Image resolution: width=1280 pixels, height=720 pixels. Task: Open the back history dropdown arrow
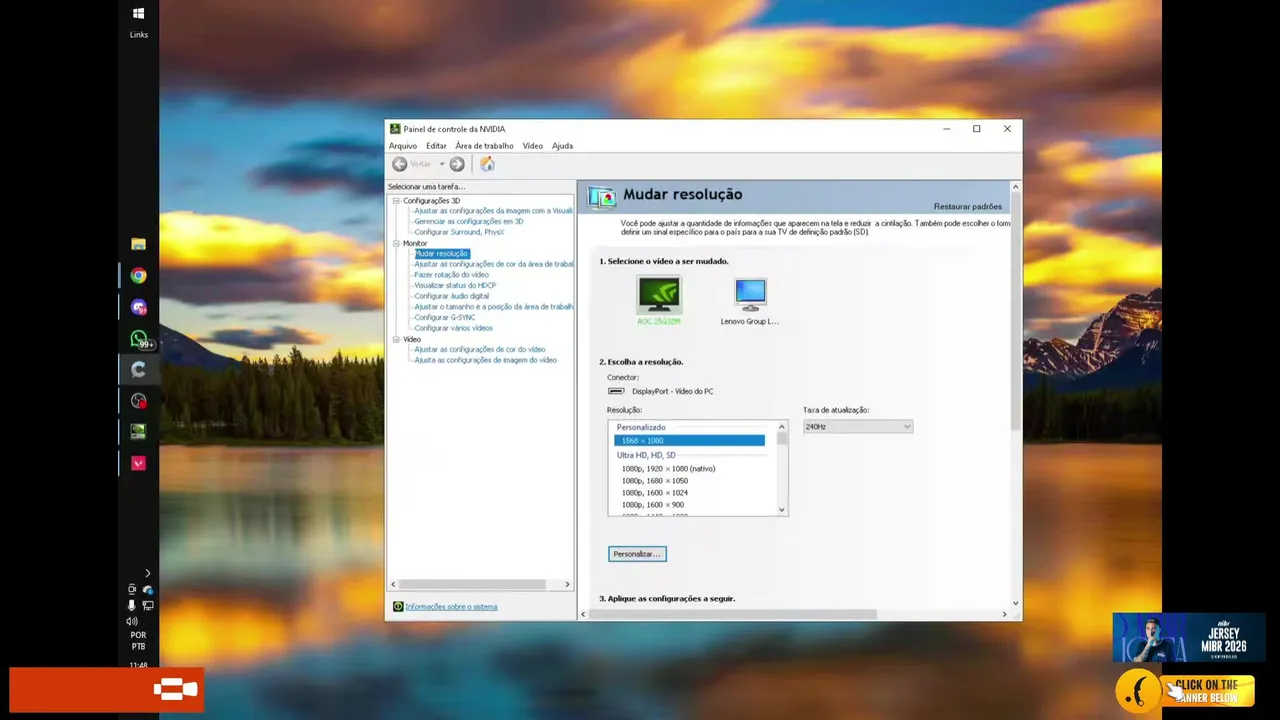pos(441,164)
